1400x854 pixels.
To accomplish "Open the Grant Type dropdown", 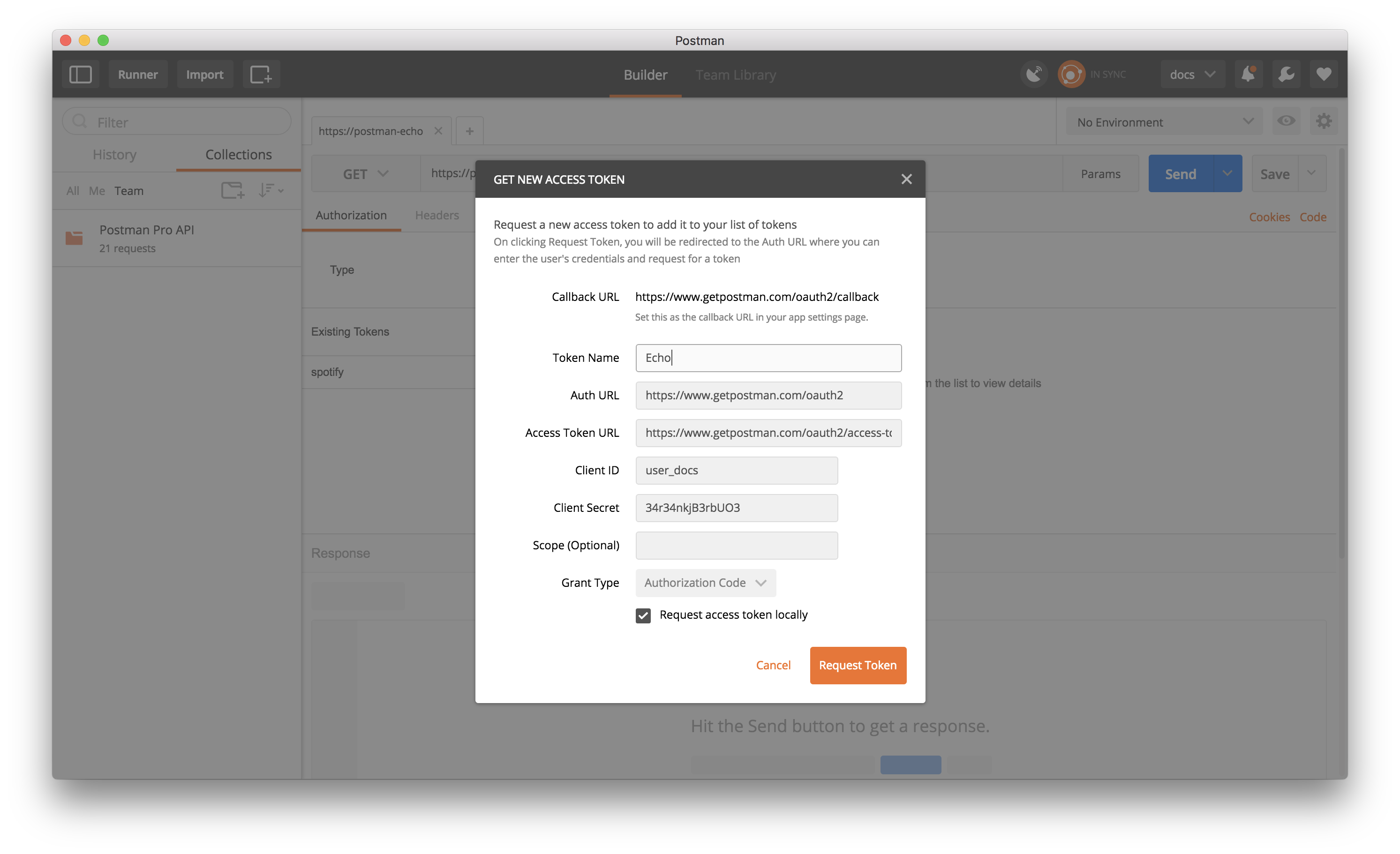I will coord(706,583).
